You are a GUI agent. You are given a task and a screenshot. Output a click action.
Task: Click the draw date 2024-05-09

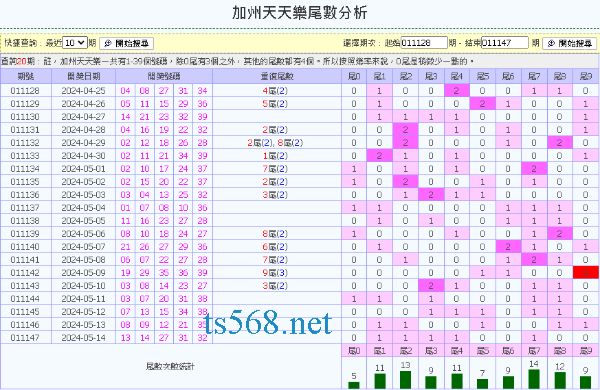point(83,273)
